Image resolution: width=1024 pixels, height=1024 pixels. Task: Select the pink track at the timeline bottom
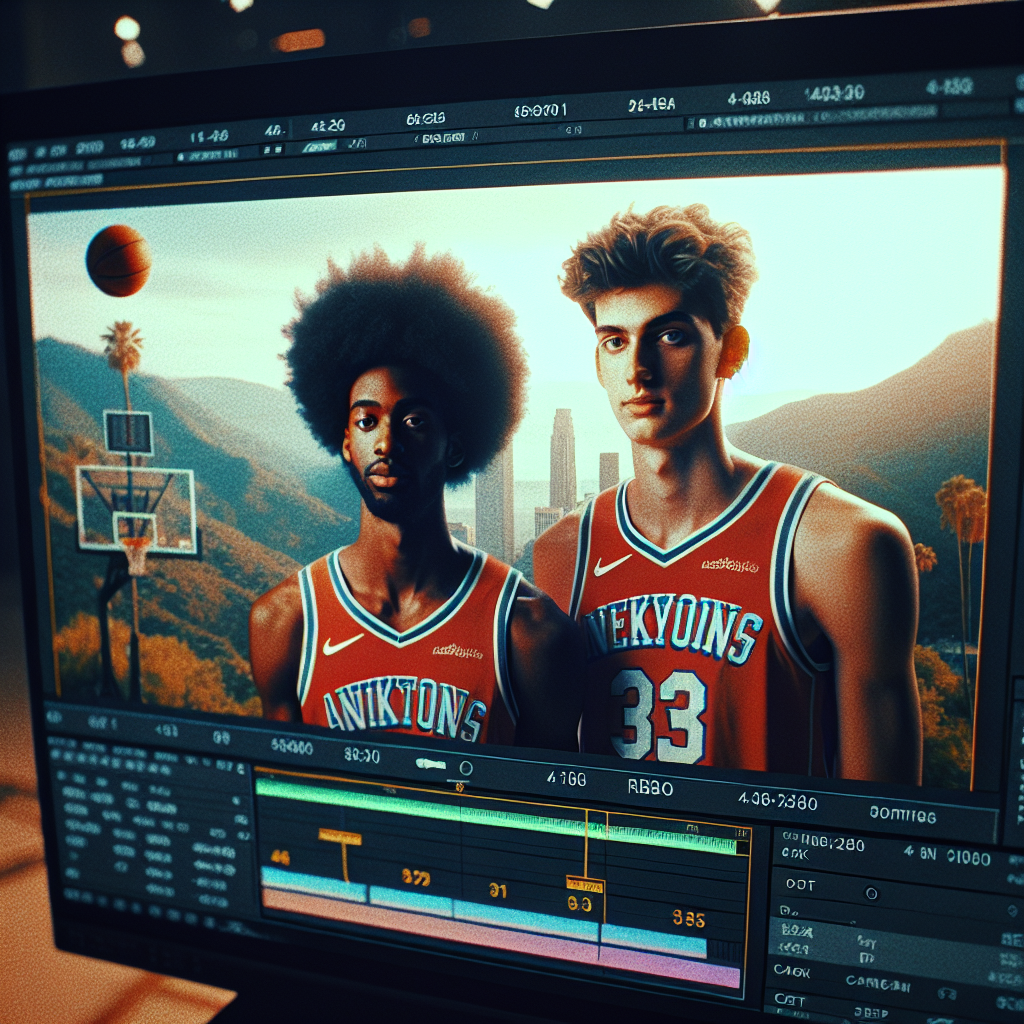tap(501, 939)
